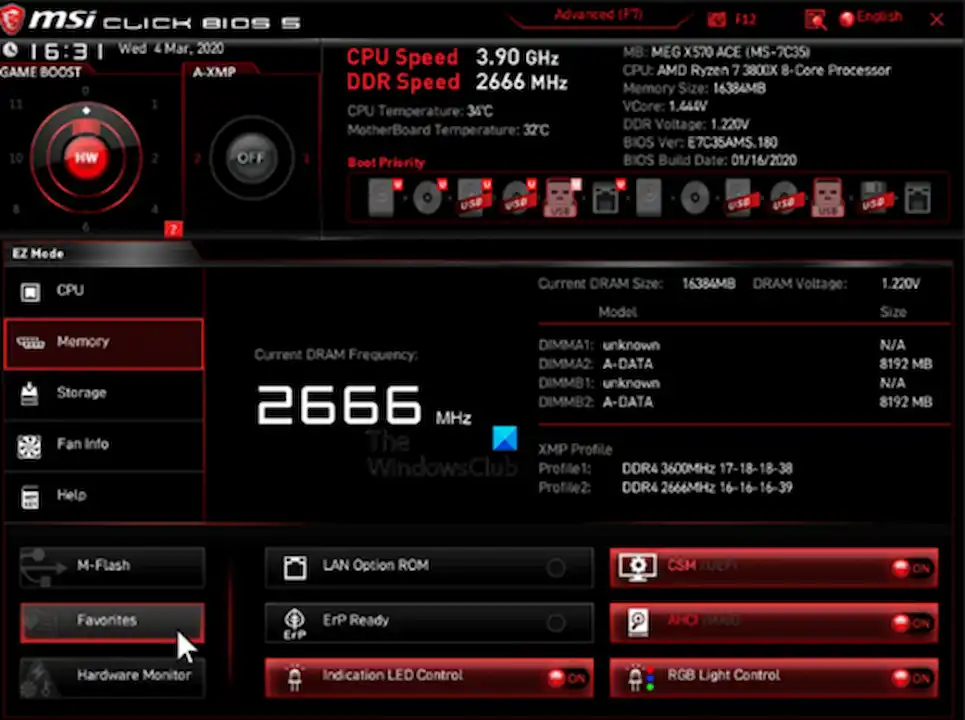Turn off RGB Light Control
This screenshot has width=965, height=720.
tap(911, 677)
